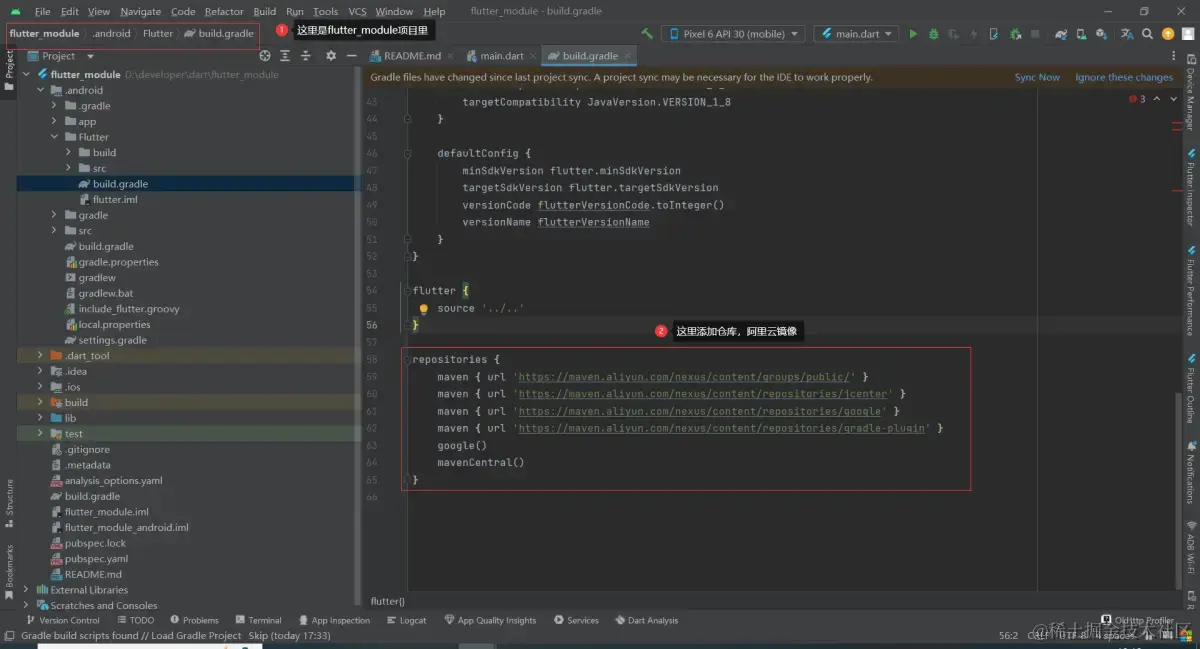Toggle code fold at flutter block
Image resolution: width=1200 pixels, height=649 pixels.
[407, 291]
